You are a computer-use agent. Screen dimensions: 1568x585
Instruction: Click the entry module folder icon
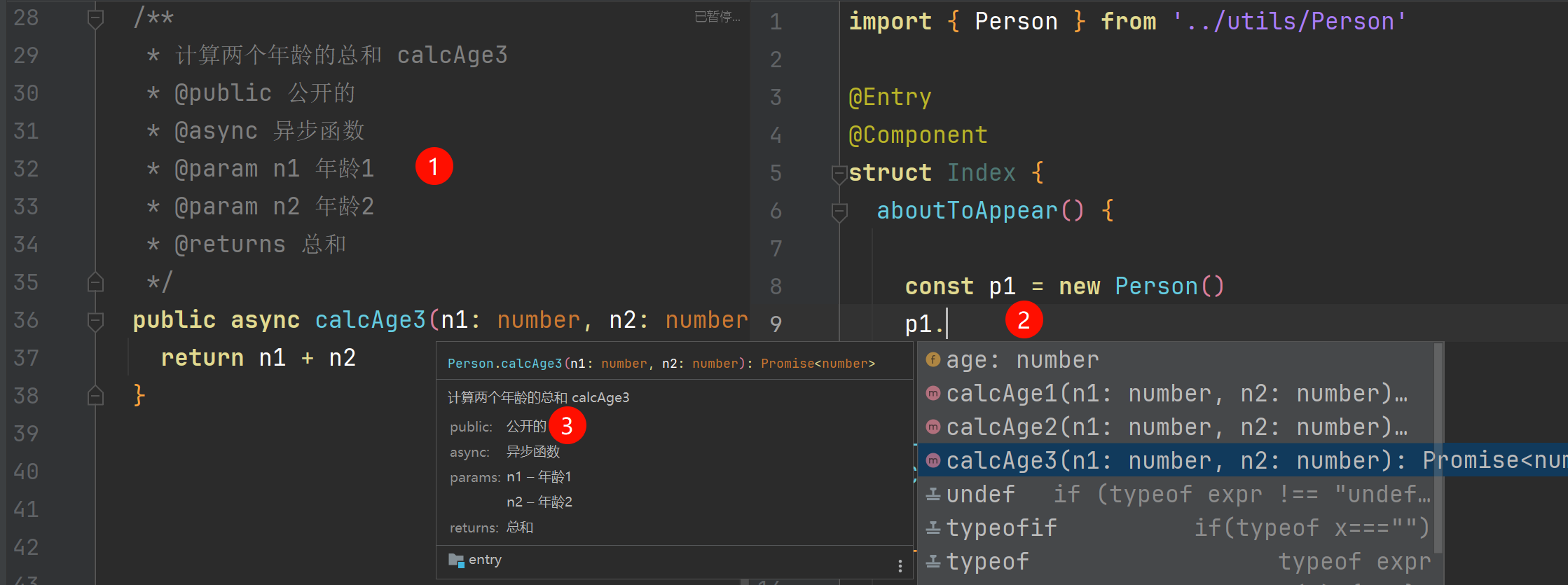pyautogui.click(x=456, y=560)
